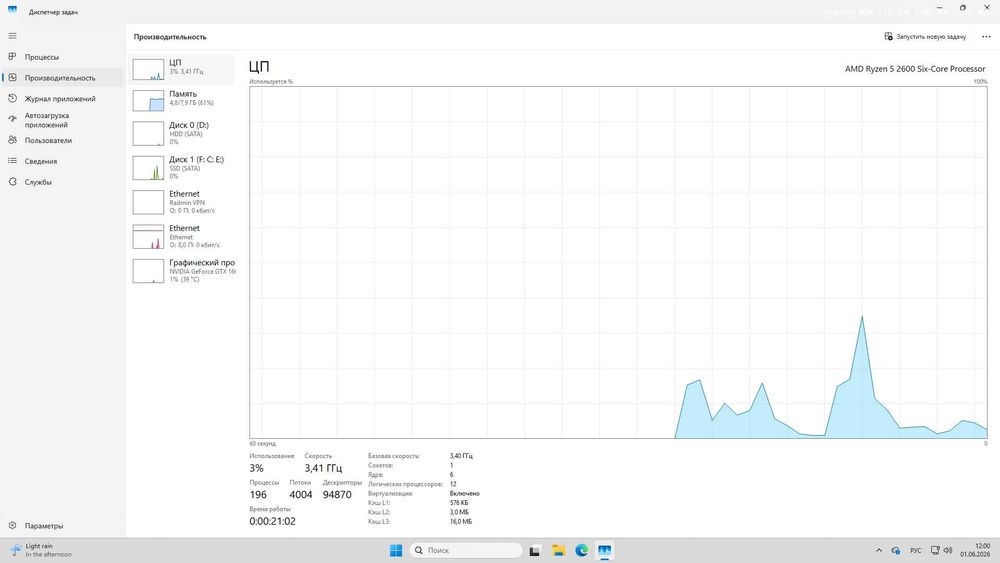Open the hamburger navigation menu
The image size is (1000, 563).
[12, 36]
